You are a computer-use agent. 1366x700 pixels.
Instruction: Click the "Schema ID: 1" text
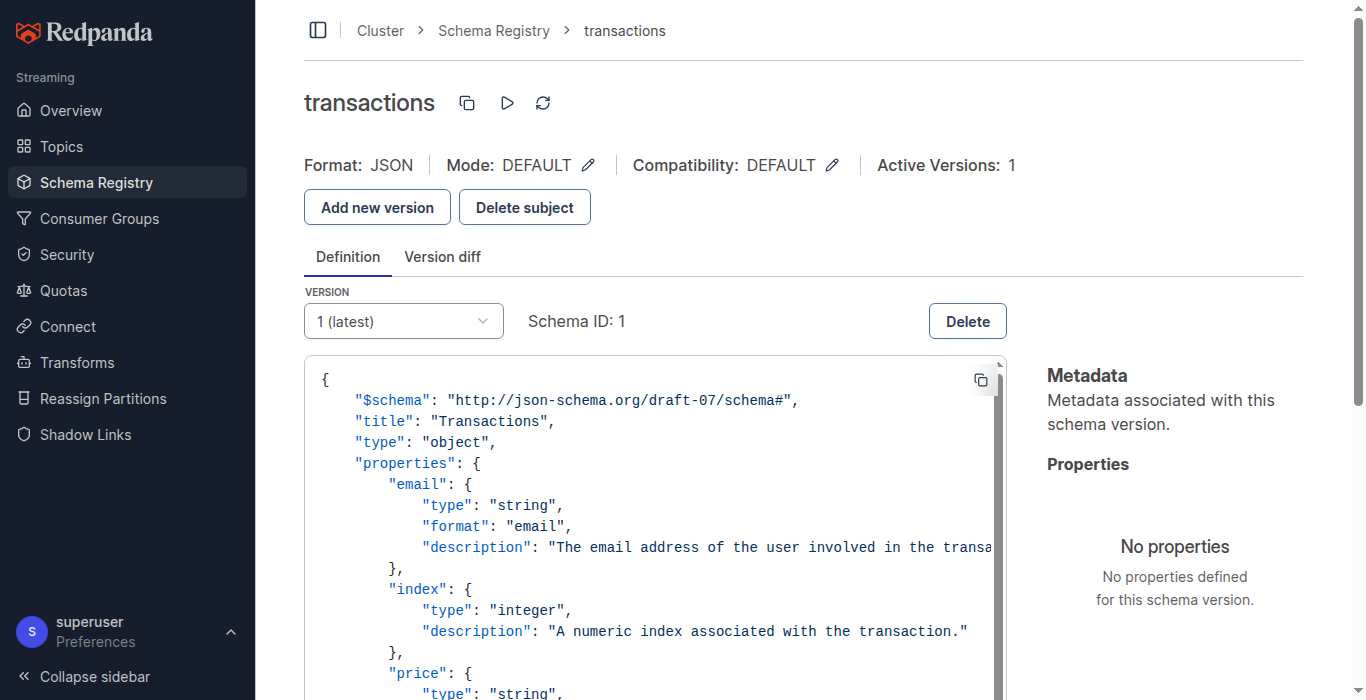point(576,321)
